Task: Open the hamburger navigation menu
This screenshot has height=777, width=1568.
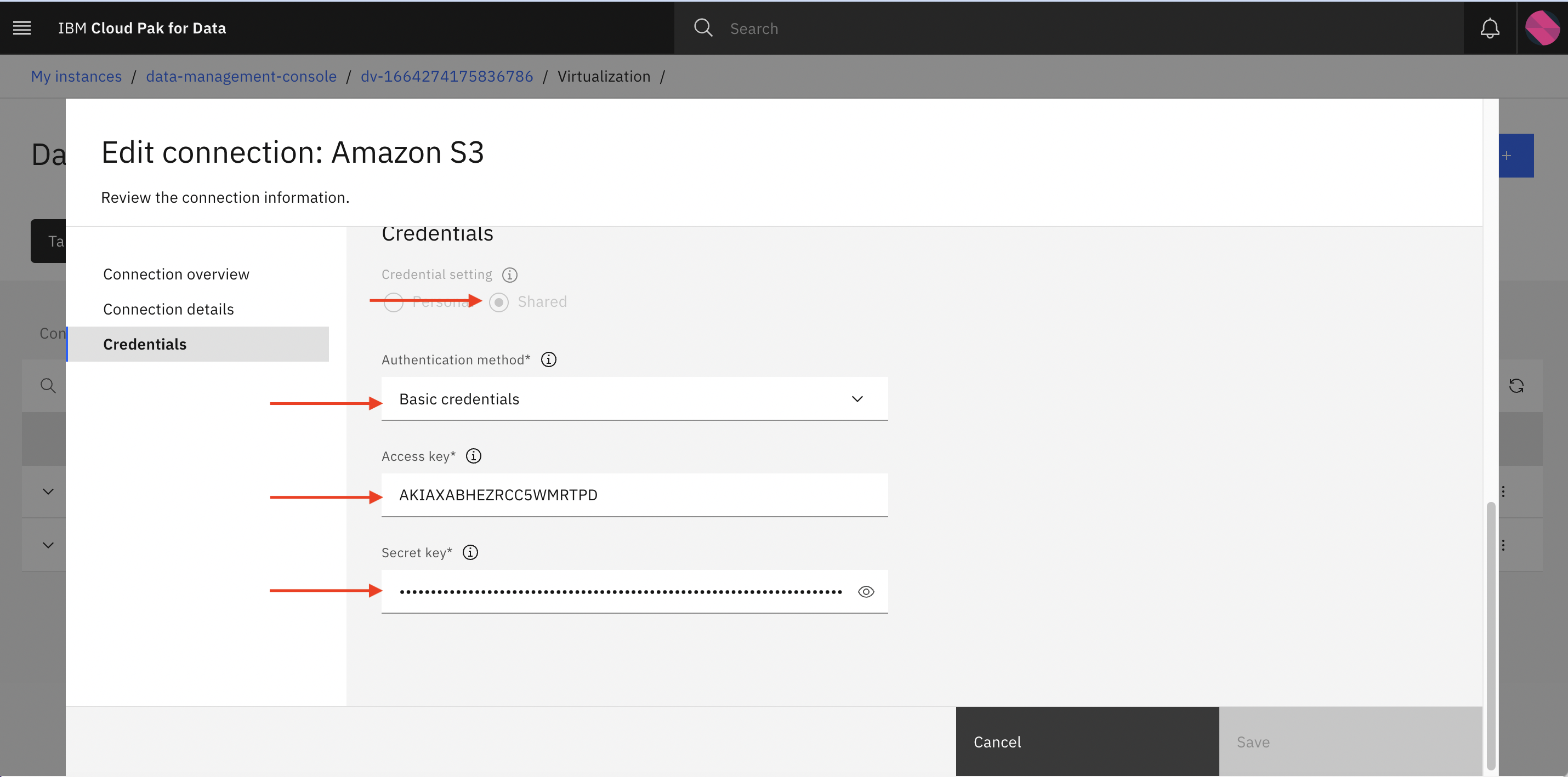Action: point(22,28)
